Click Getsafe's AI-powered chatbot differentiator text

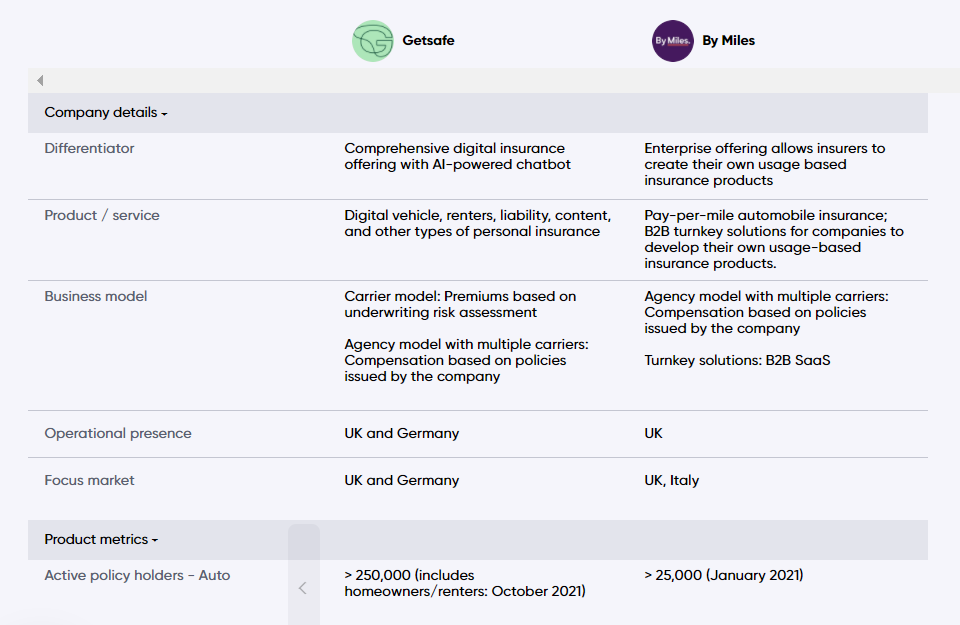click(x=457, y=156)
